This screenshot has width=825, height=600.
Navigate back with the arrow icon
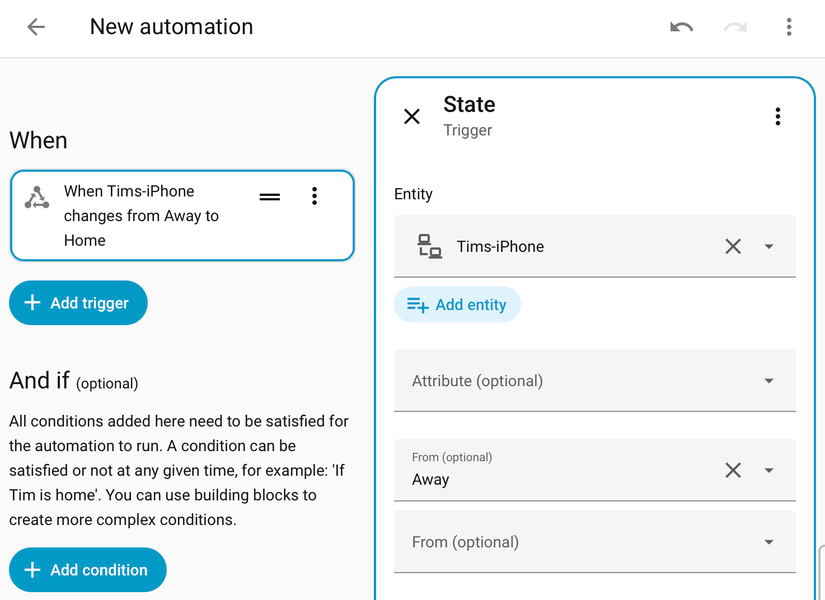click(x=35, y=27)
